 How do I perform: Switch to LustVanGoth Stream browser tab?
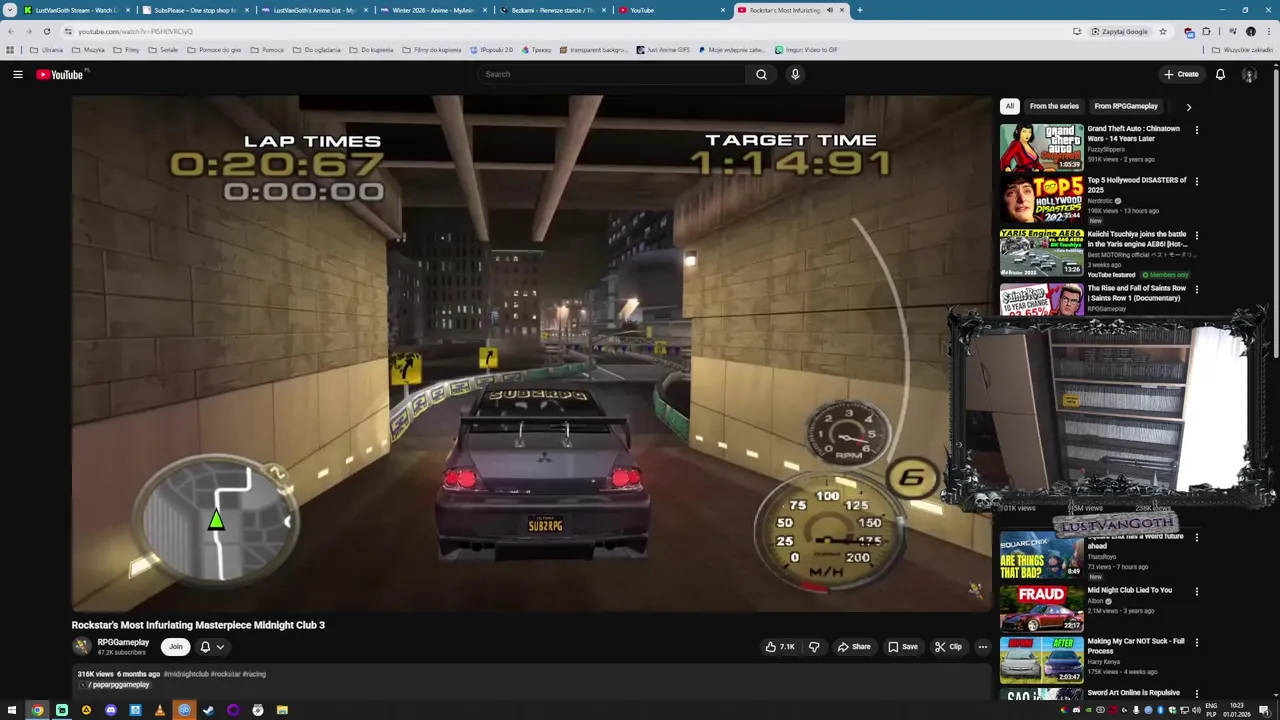tap(76, 10)
